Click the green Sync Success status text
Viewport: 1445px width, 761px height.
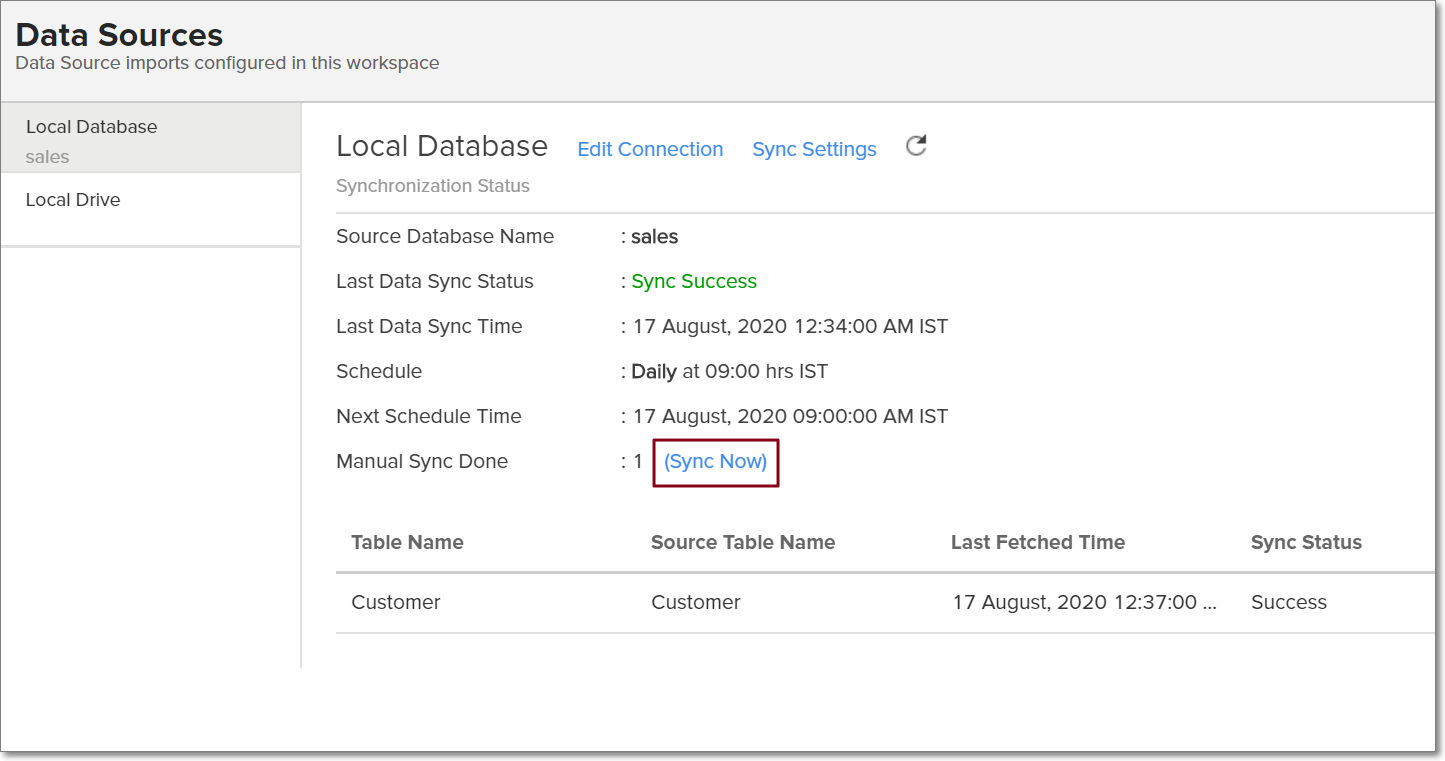click(694, 282)
